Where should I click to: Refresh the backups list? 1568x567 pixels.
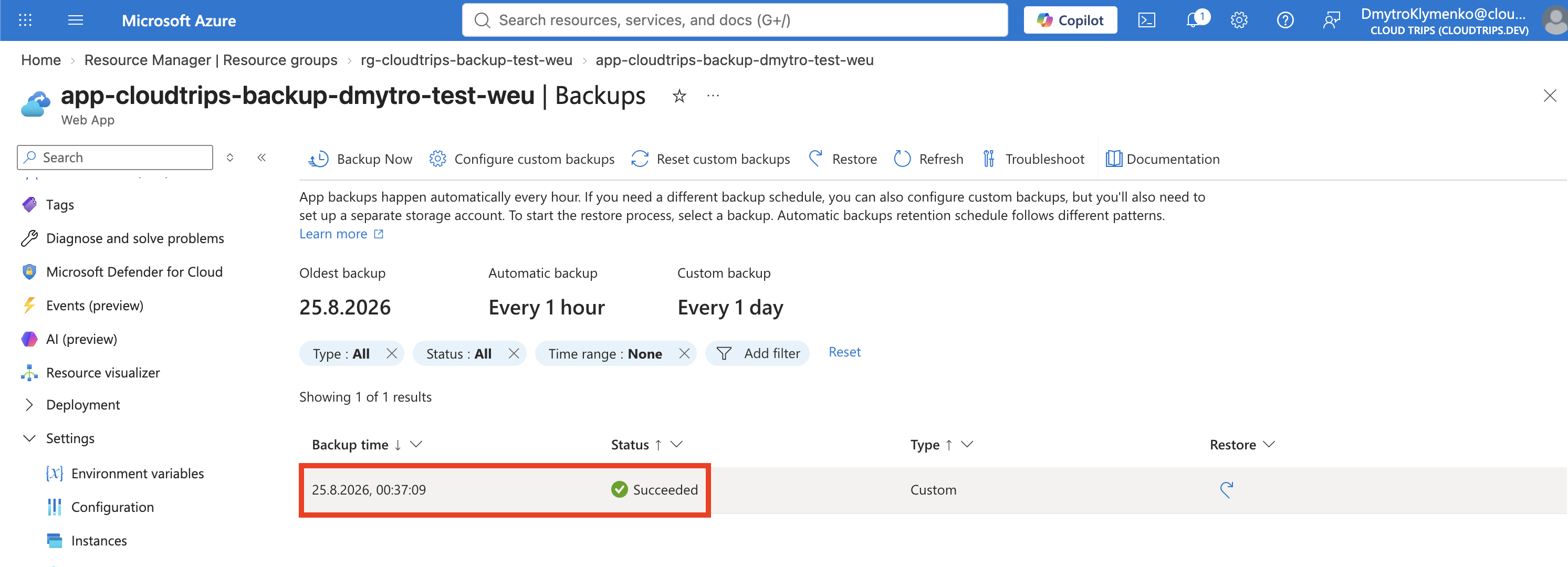pyautogui.click(x=928, y=159)
